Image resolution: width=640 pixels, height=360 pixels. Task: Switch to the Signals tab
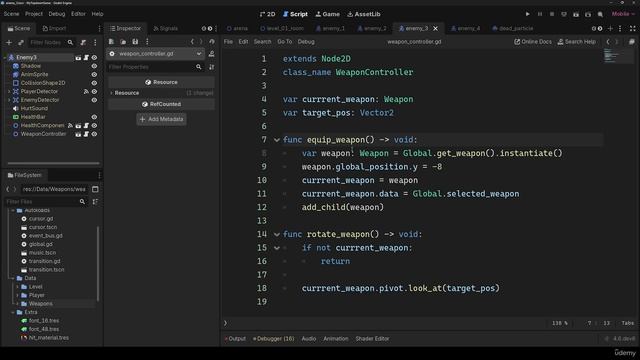point(165,29)
